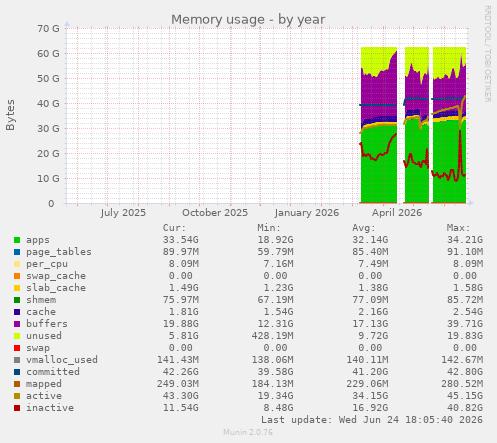Click apps current value 33.54G
497x443 pixels.
(x=181, y=240)
